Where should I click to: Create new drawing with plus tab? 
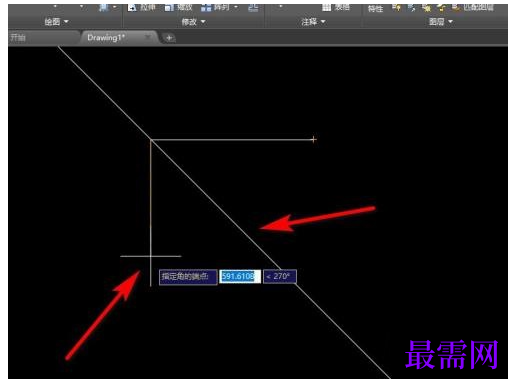[169, 38]
